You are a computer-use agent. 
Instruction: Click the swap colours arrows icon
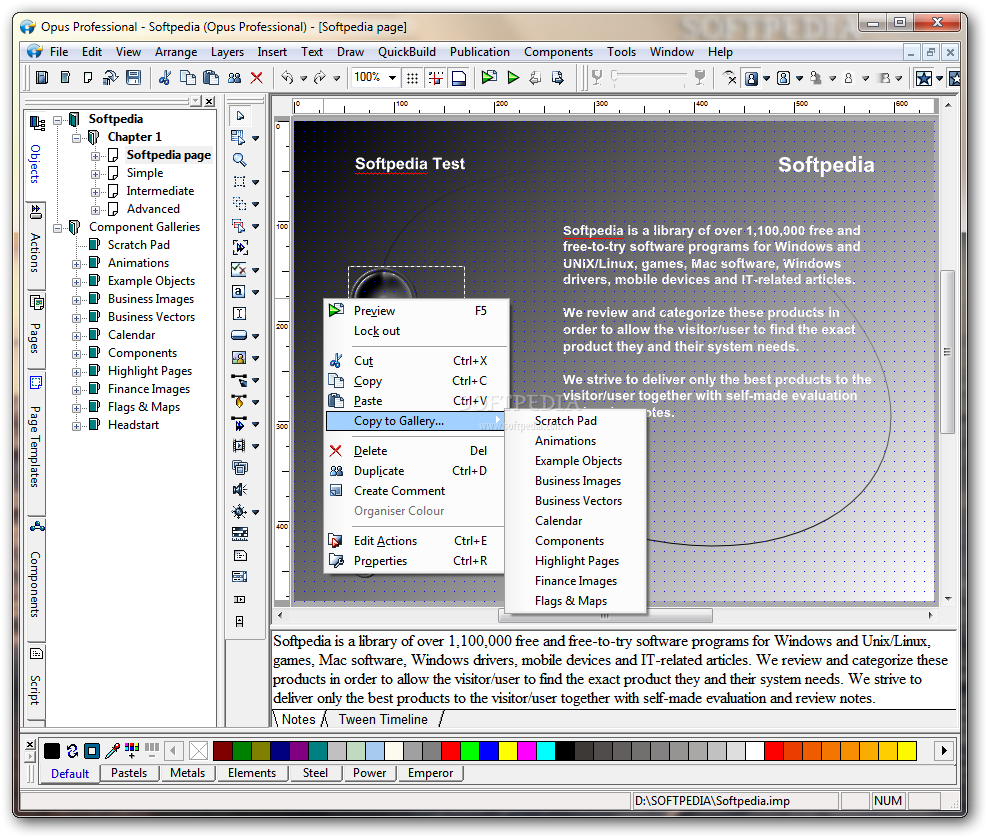pyautogui.click(x=72, y=750)
